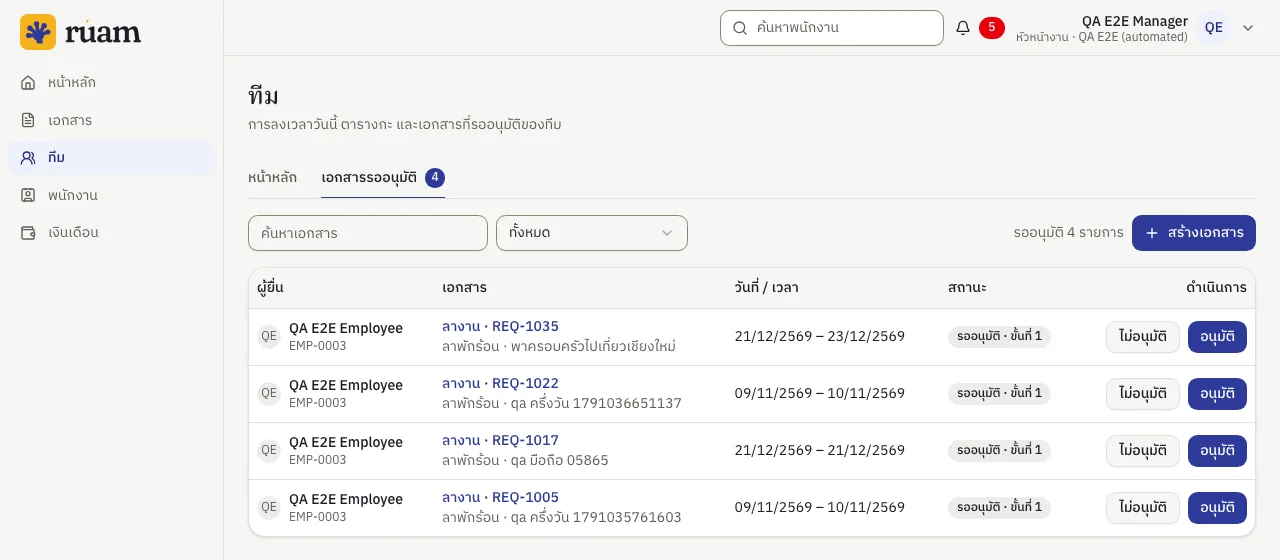Open เงินเดือน sidebar menu item
This screenshot has width=1280, height=560.
112,232
